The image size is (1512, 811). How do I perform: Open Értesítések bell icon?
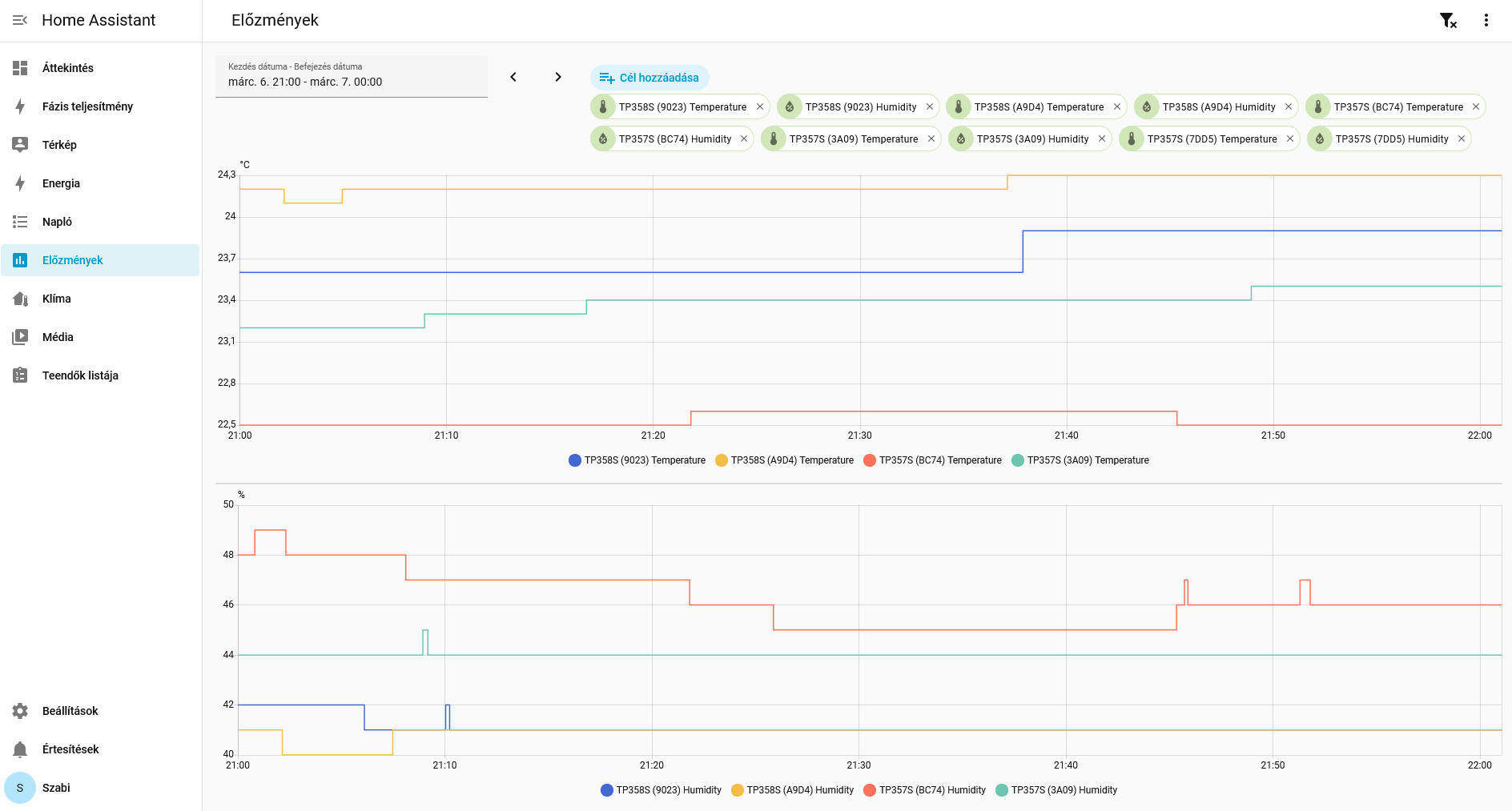point(20,749)
